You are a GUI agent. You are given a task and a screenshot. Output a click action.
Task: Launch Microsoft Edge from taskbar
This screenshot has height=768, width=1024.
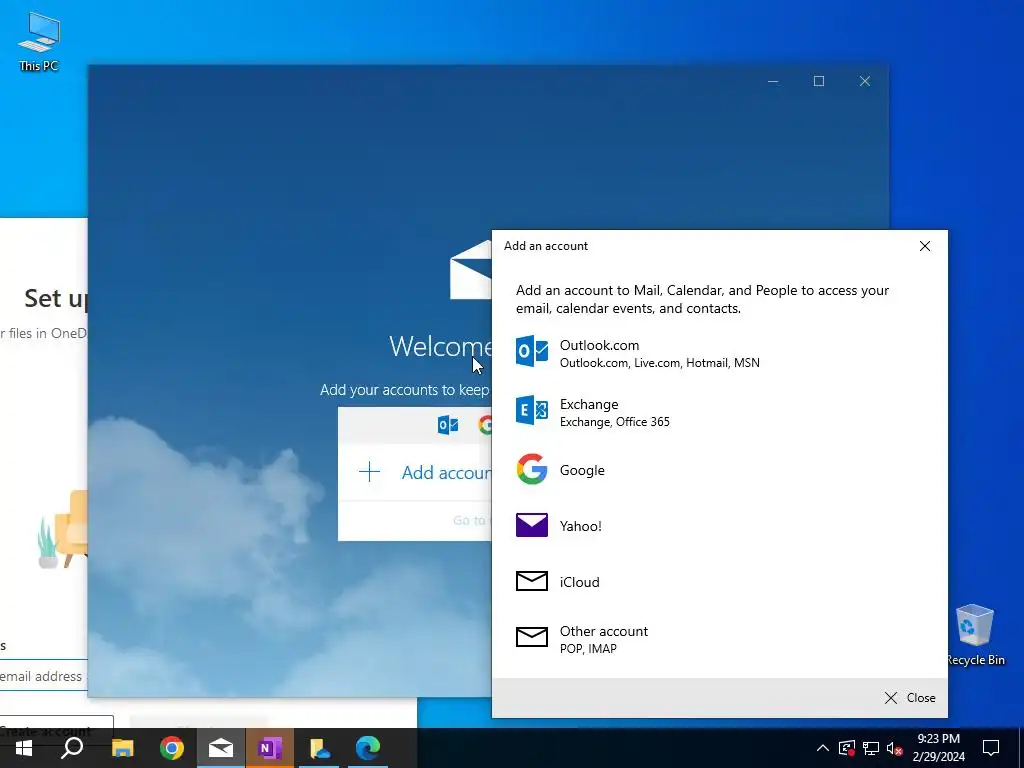click(x=368, y=748)
